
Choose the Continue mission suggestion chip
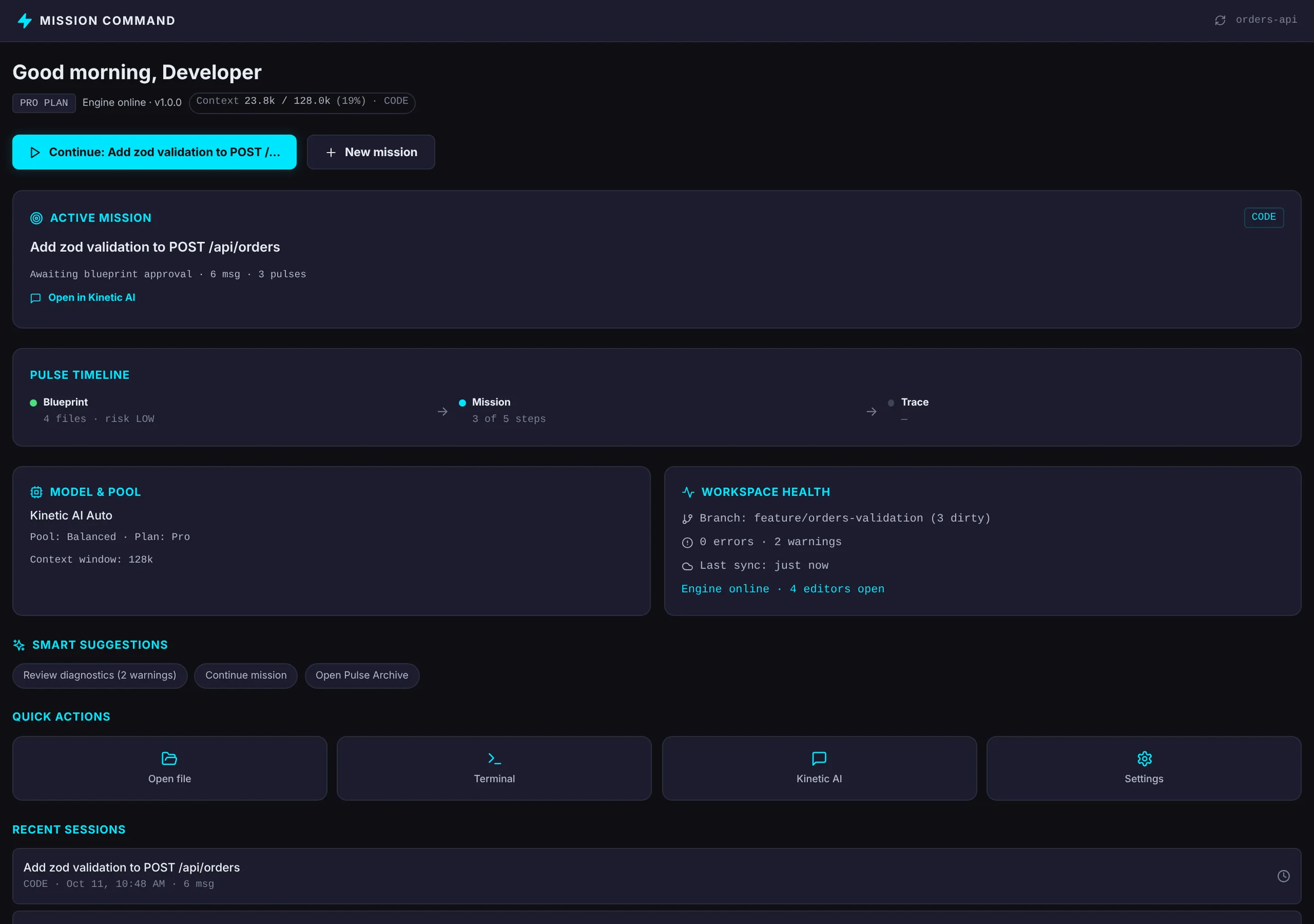coord(246,675)
